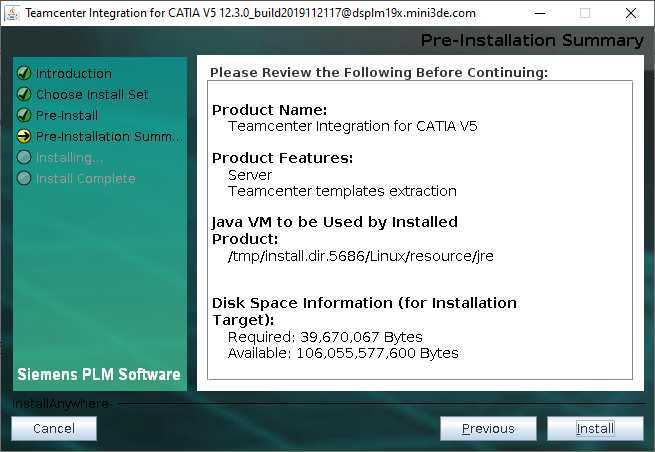
Task: Select the Pre-Installation Summ... step label
Action: point(109,137)
